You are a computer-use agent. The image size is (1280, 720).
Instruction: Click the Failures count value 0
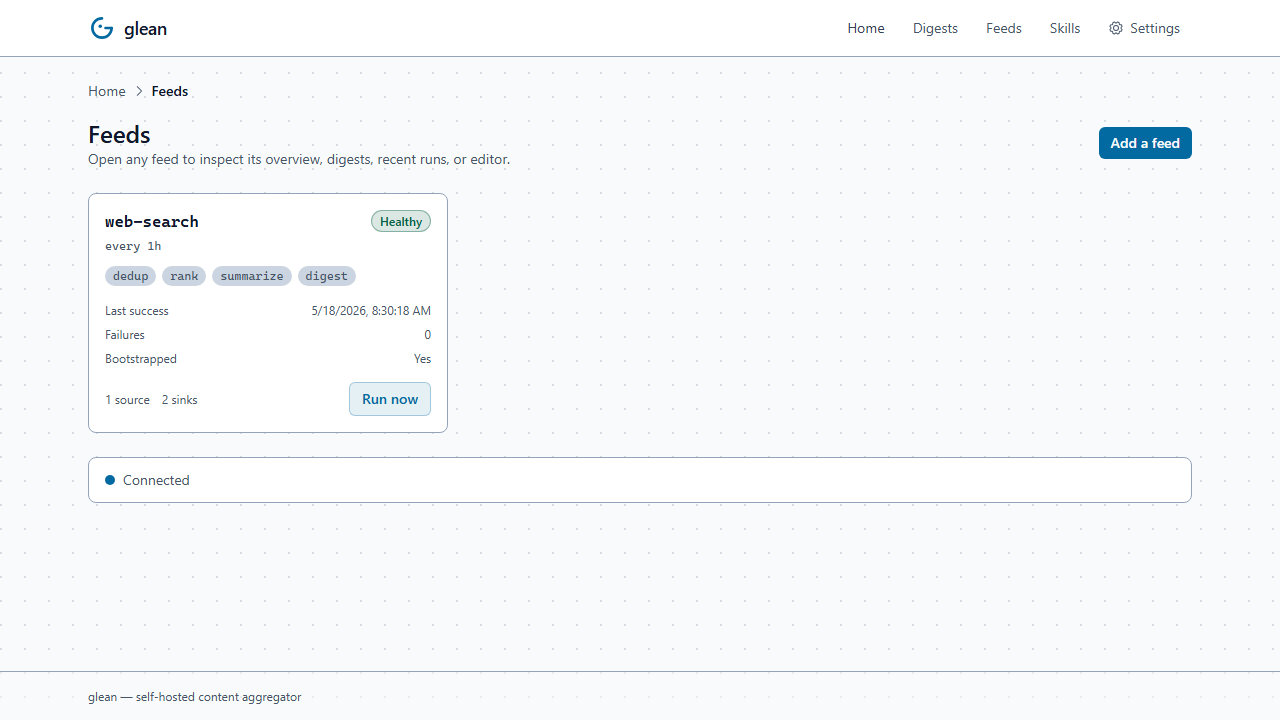(x=428, y=335)
